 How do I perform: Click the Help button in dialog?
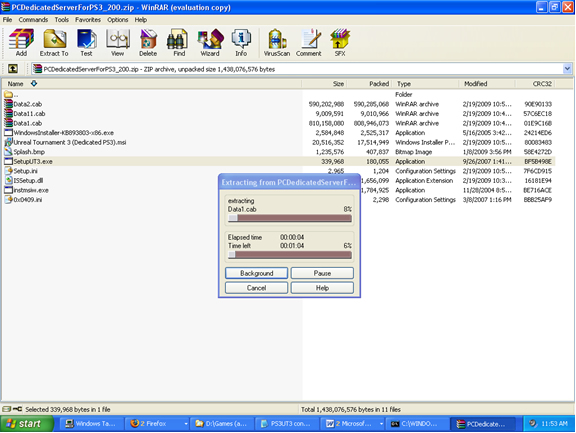click(322, 288)
